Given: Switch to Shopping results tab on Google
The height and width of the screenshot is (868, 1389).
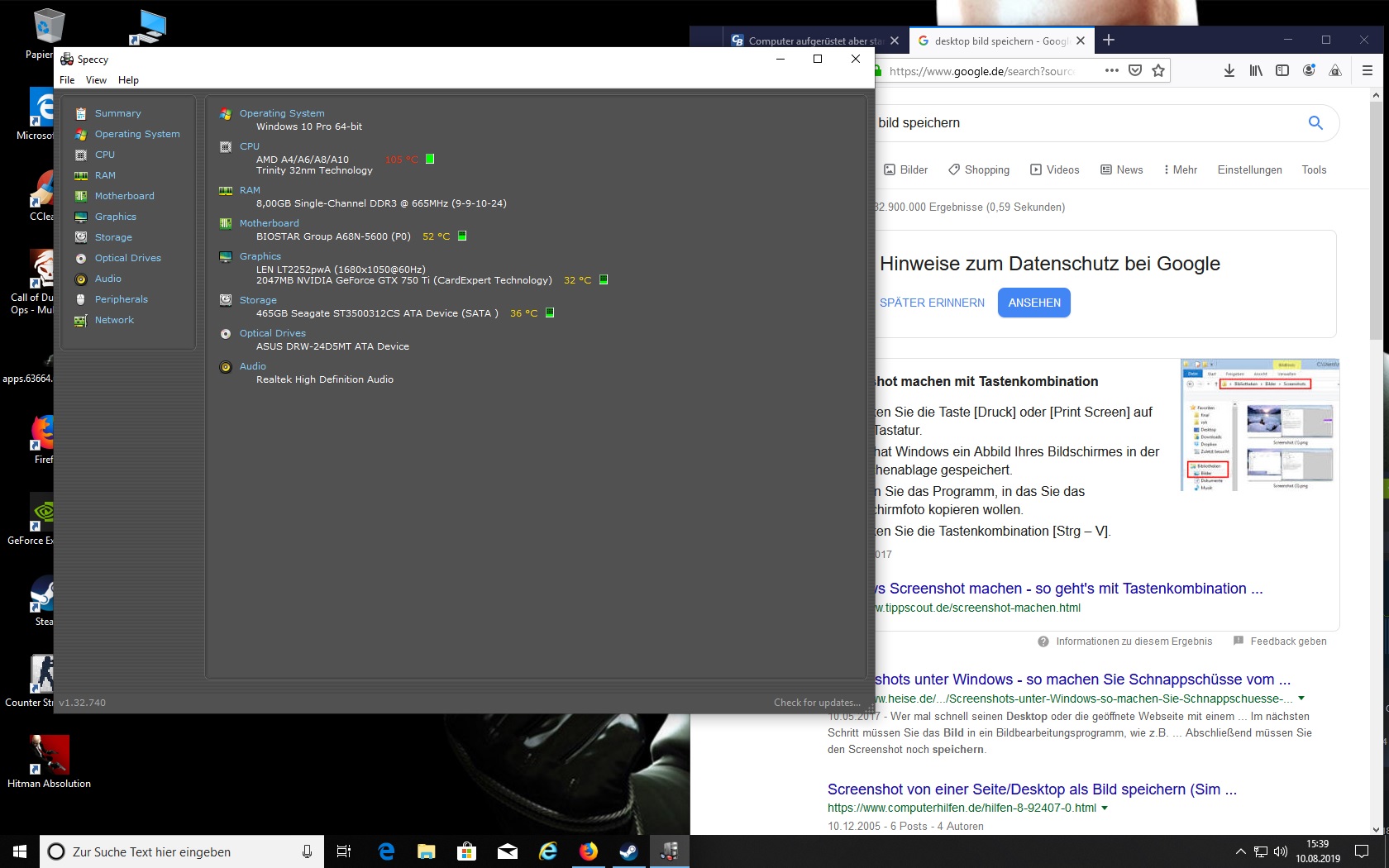Looking at the screenshot, I should [x=979, y=169].
